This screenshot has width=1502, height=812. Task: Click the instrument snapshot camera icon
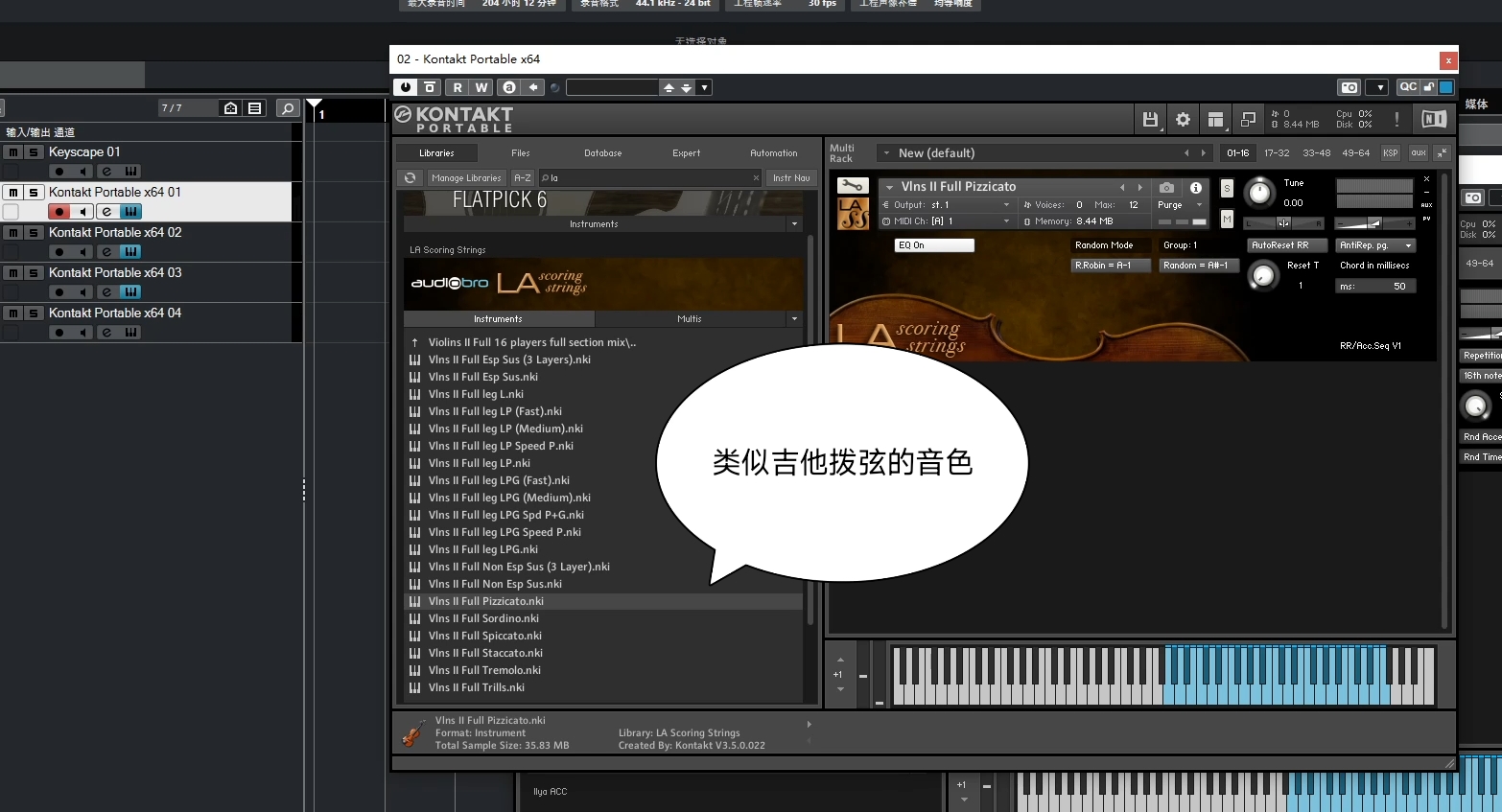1166,187
